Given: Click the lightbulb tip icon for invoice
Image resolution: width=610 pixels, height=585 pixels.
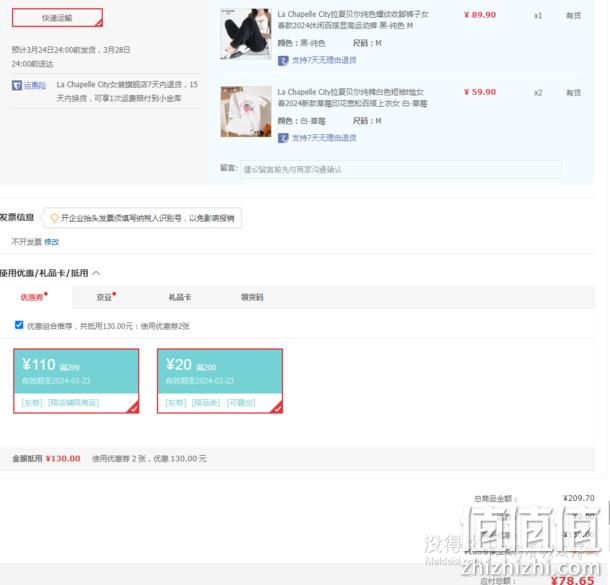Looking at the screenshot, I should click(x=54, y=218).
